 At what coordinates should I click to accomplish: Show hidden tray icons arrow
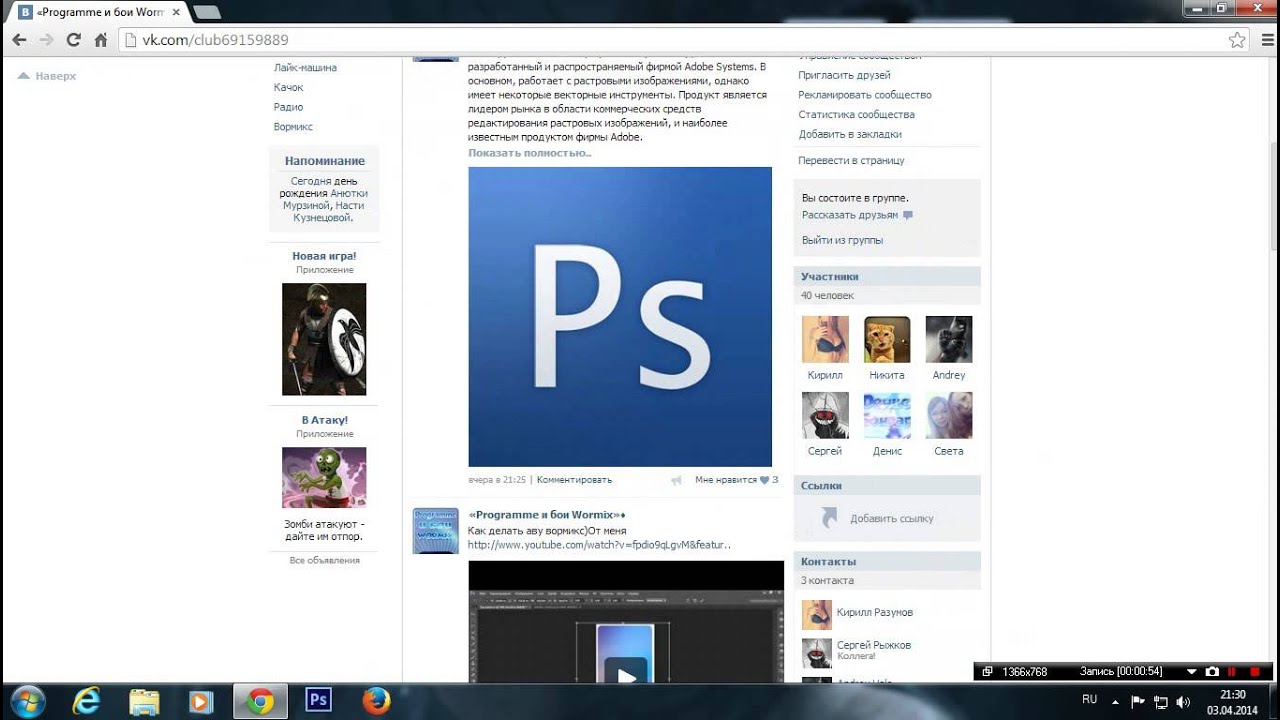point(1116,701)
